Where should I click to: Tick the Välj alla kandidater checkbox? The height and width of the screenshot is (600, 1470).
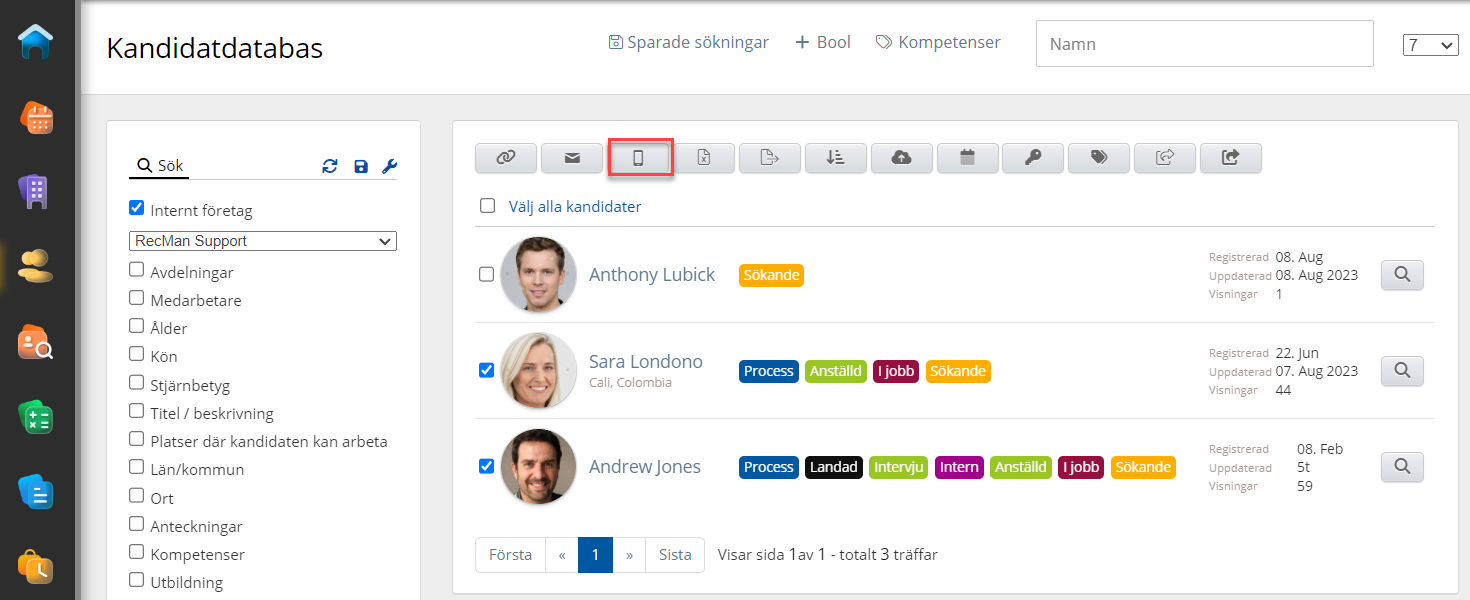tap(487, 206)
